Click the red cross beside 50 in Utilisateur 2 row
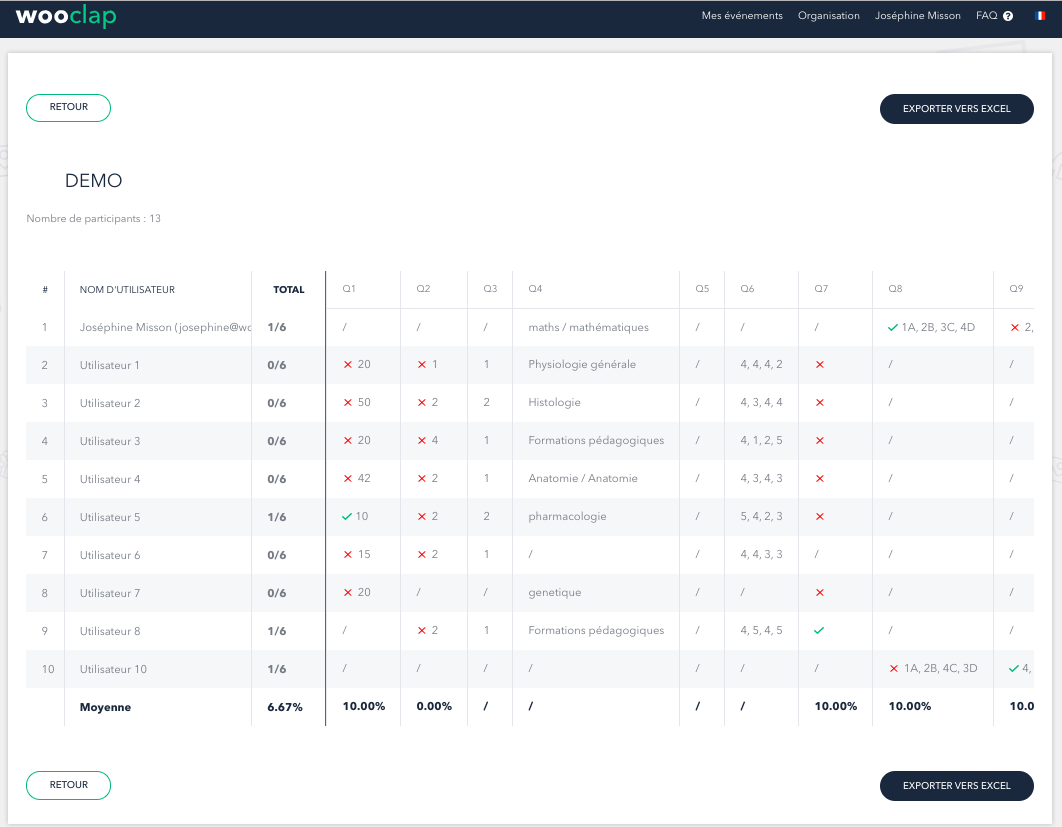1062x827 pixels. pos(347,402)
